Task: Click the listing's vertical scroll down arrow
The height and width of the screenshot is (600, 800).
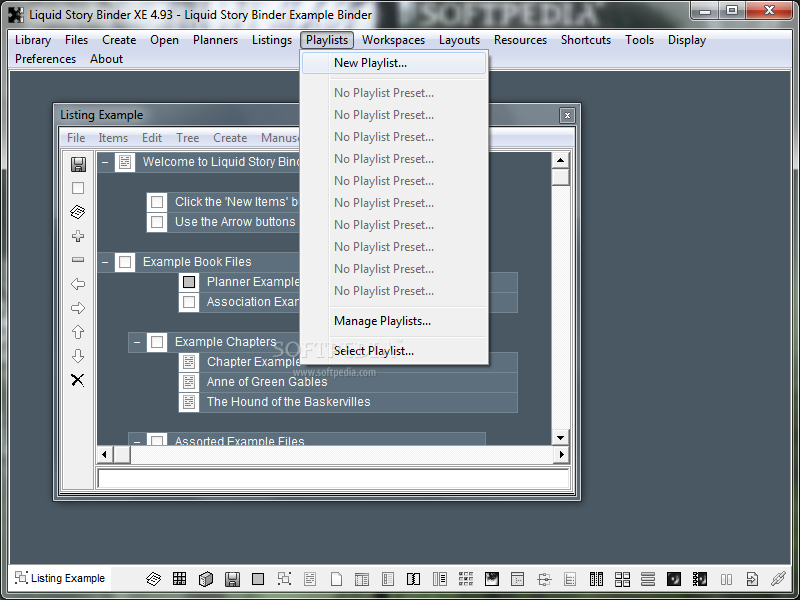Action: 561,437
